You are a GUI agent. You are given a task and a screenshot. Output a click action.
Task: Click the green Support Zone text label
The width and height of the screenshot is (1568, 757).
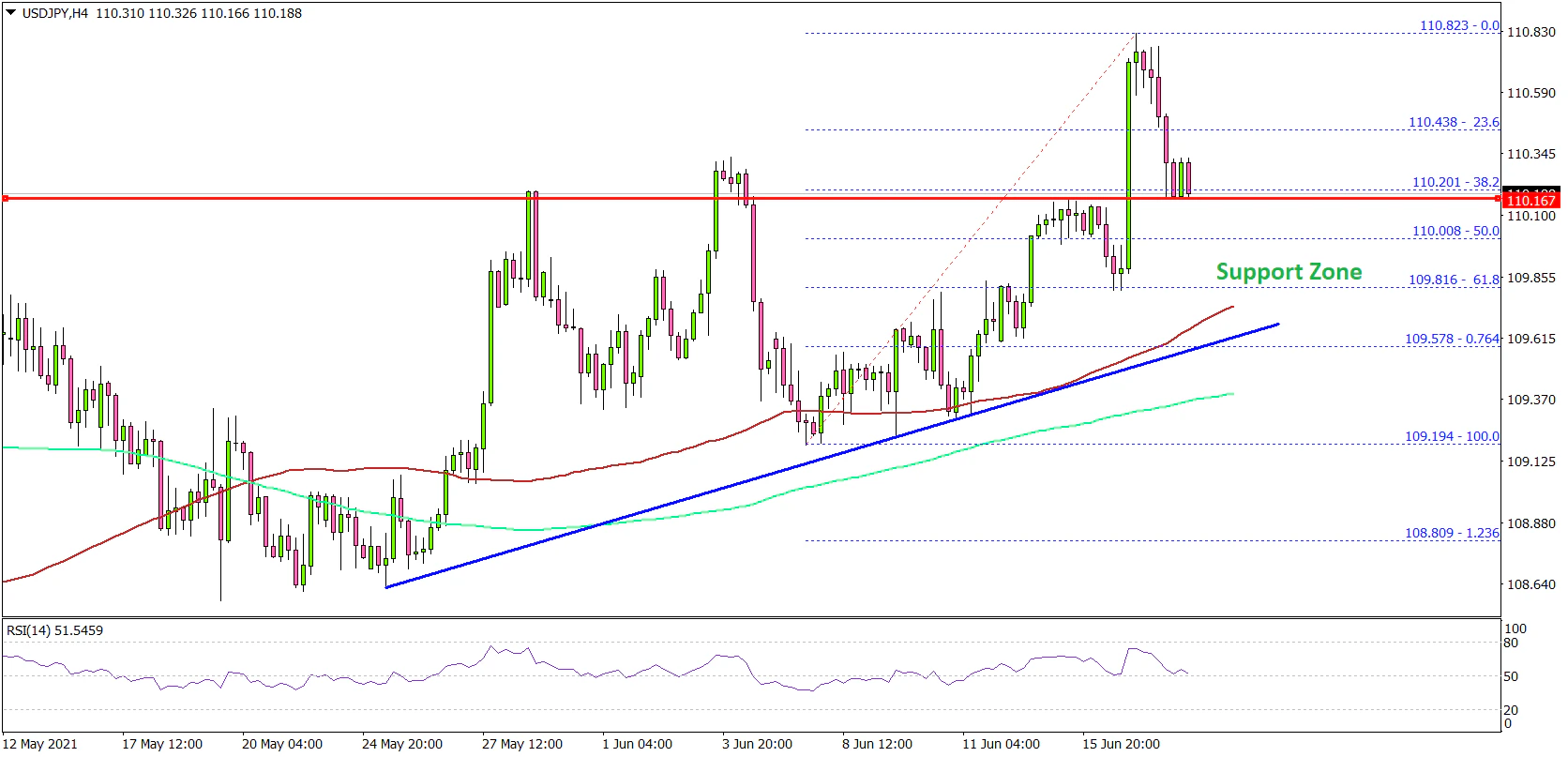point(1289,272)
